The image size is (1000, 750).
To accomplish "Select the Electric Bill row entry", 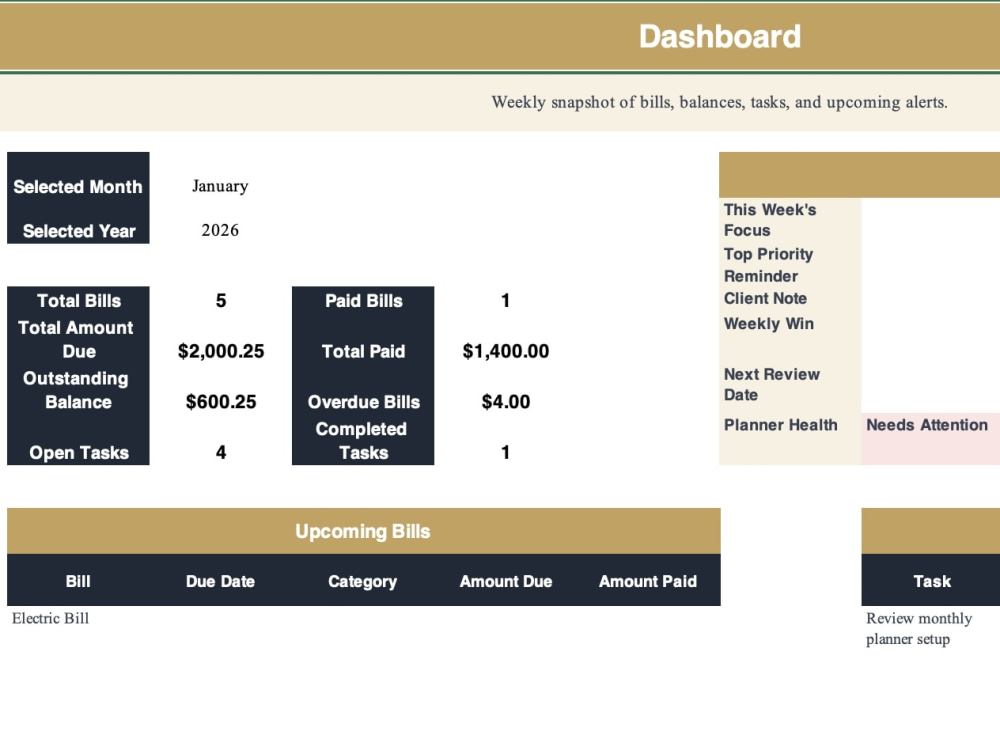I will click(x=50, y=618).
